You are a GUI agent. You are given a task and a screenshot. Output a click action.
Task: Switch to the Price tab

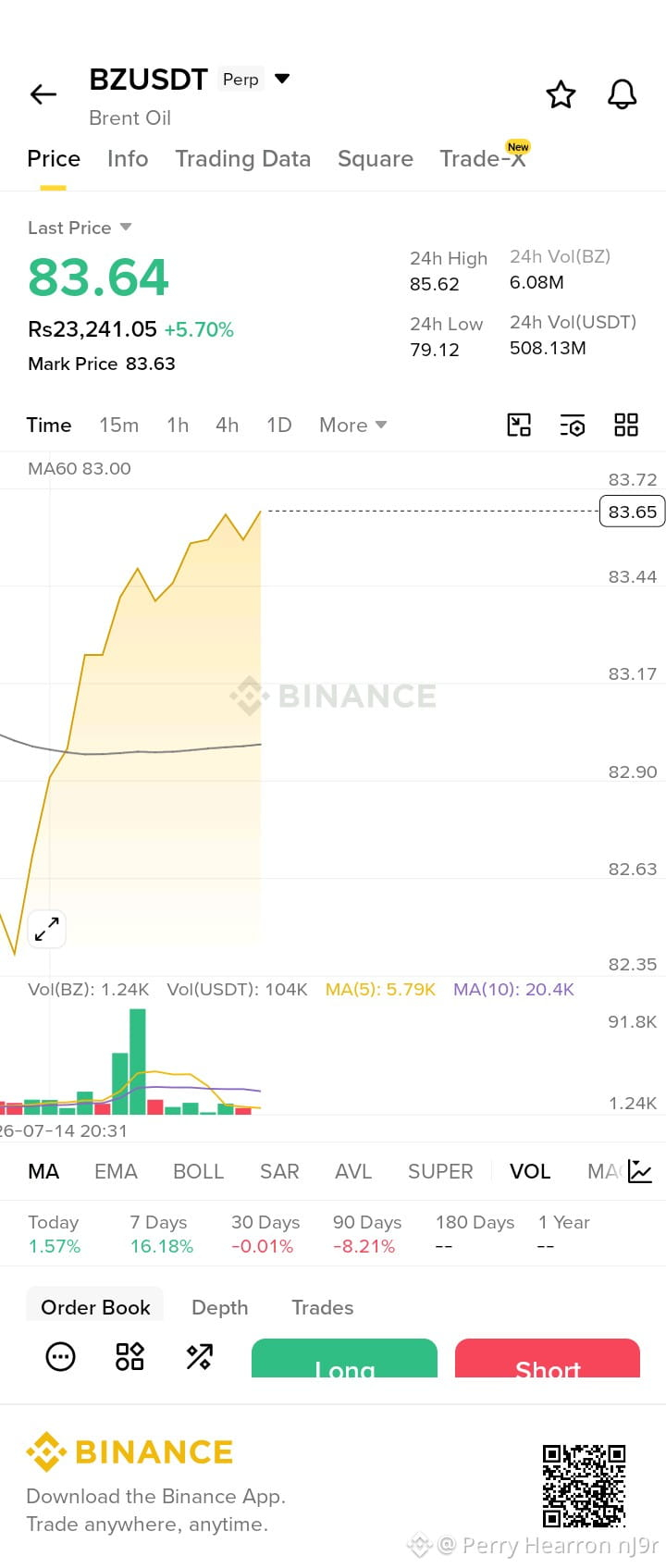[x=54, y=159]
